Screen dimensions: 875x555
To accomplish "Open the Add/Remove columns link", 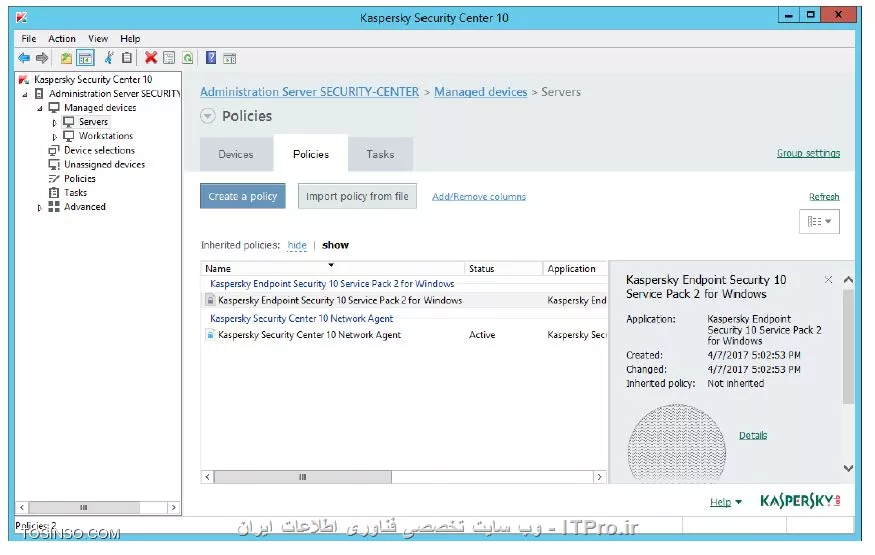I will click(x=479, y=196).
